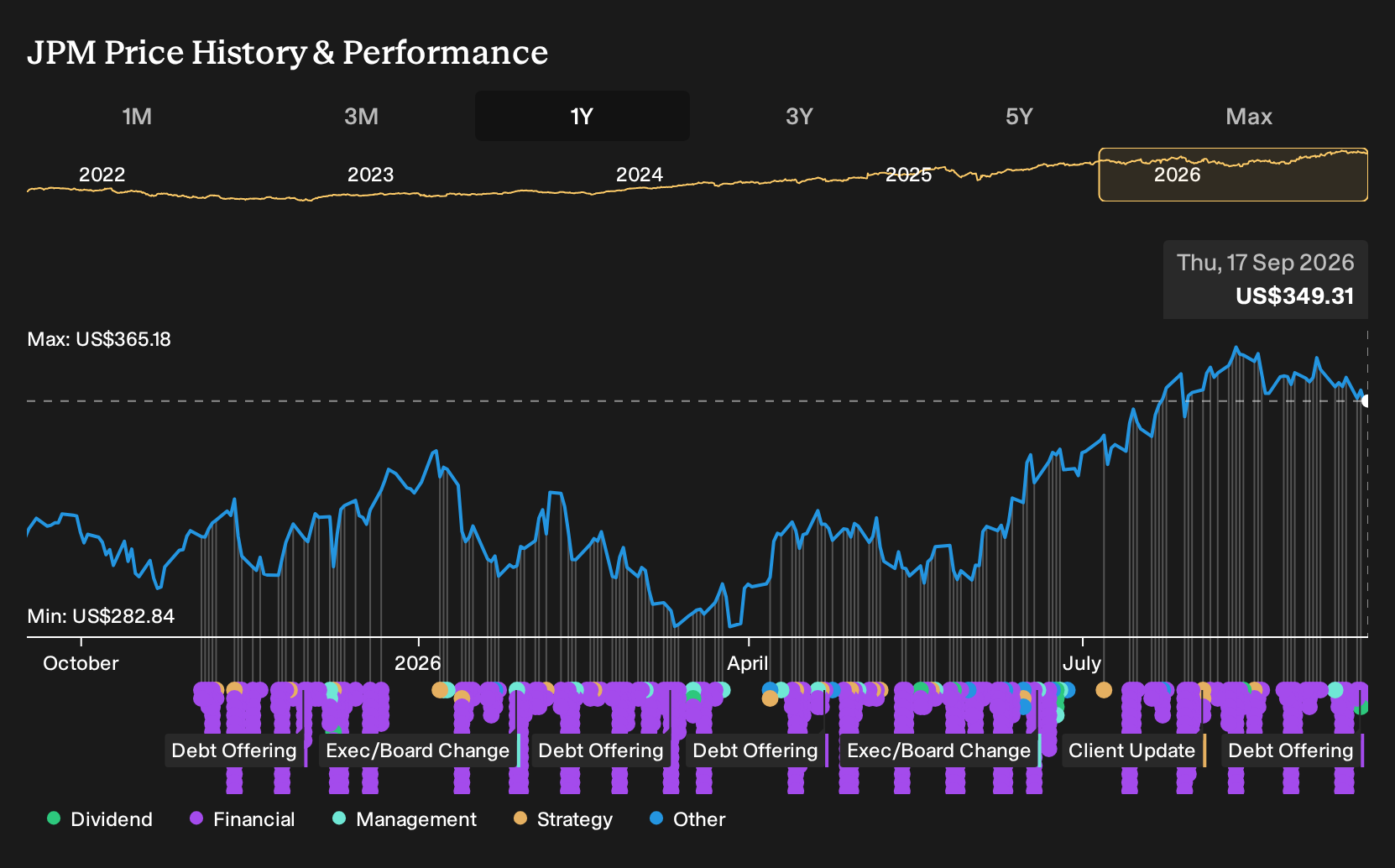This screenshot has height=868, width=1395.
Task: Switch chart to the 3Y range
Action: [x=799, y=116]
